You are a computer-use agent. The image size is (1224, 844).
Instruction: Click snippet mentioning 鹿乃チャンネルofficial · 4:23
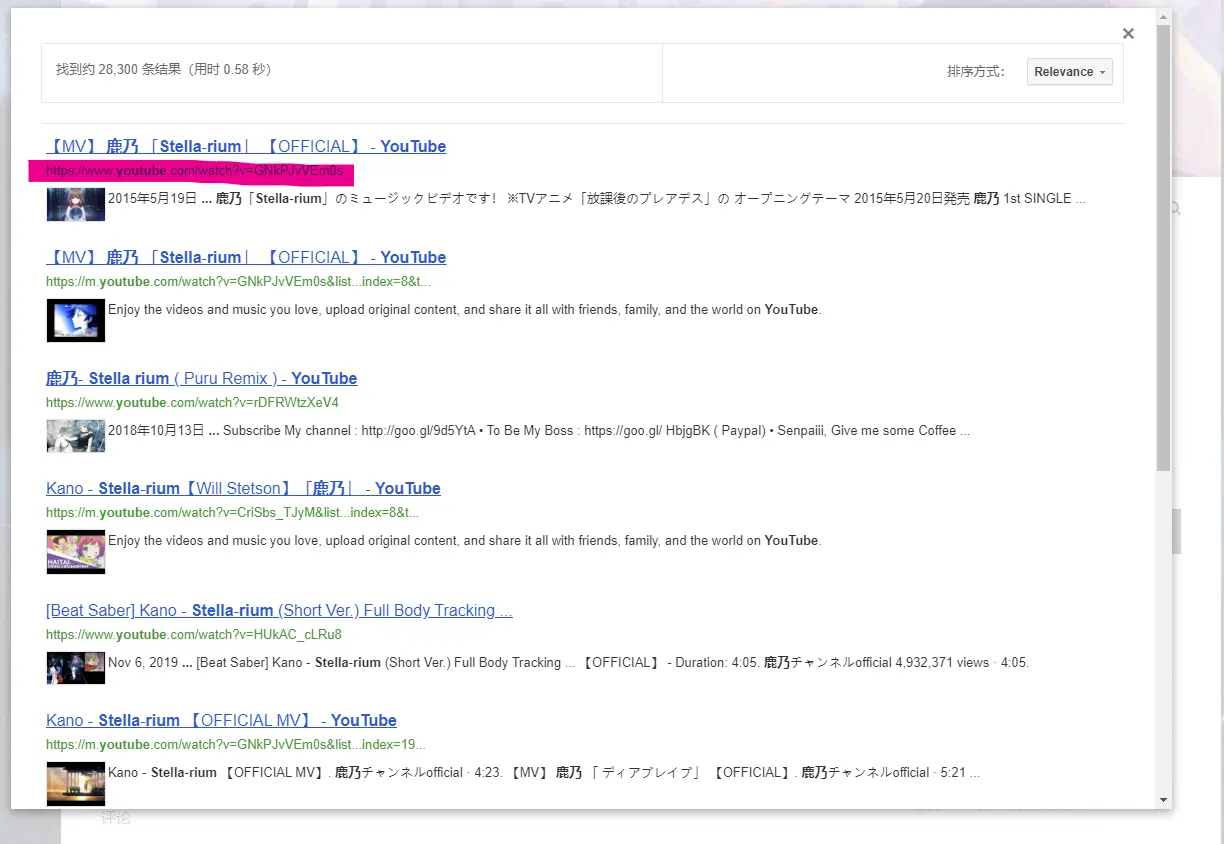(544, 772)
